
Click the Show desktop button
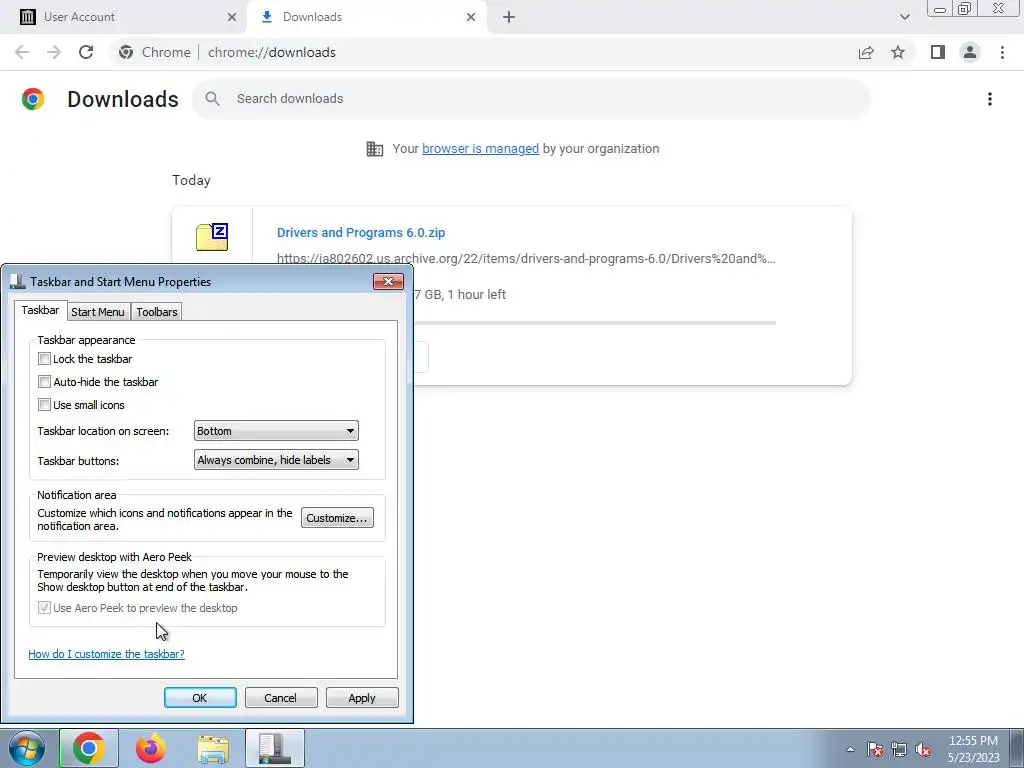click(x=1017, y=748)
